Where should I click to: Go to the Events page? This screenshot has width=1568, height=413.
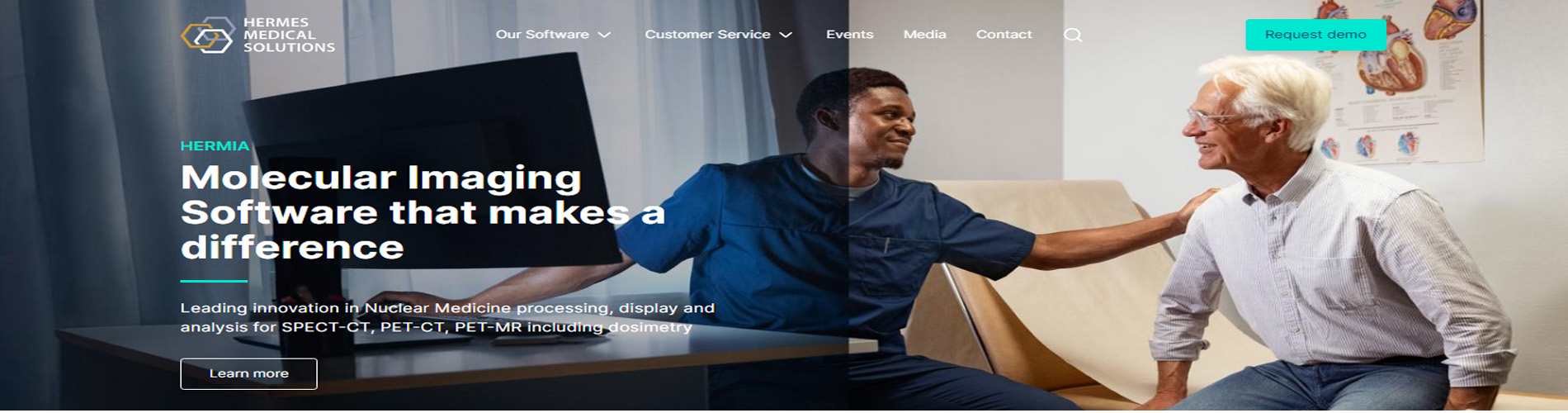pyautogui.click(x=849, y=35)
